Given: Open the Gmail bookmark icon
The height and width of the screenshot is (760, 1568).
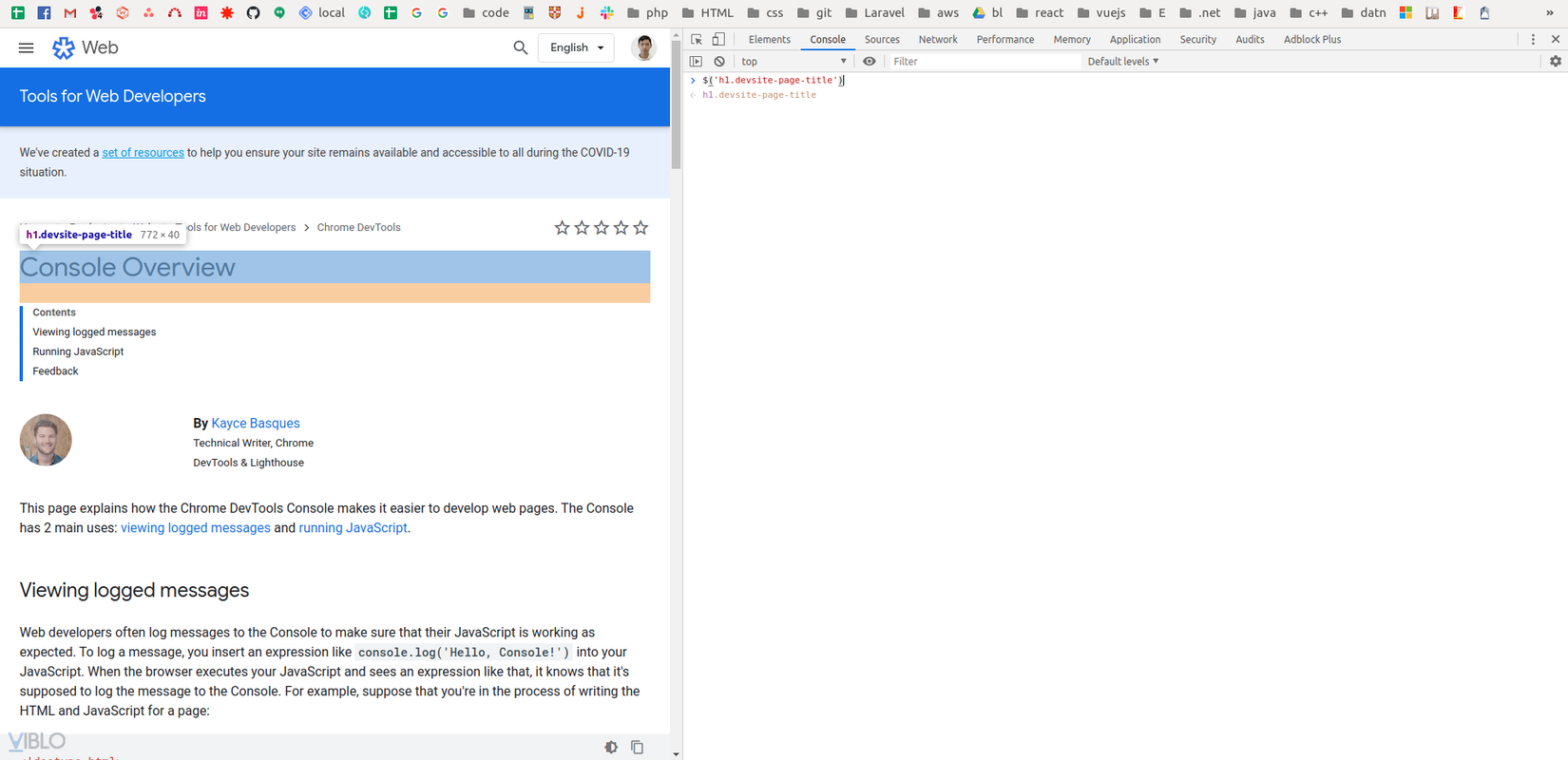Looking at the screenshot, I should pos(69,13).
